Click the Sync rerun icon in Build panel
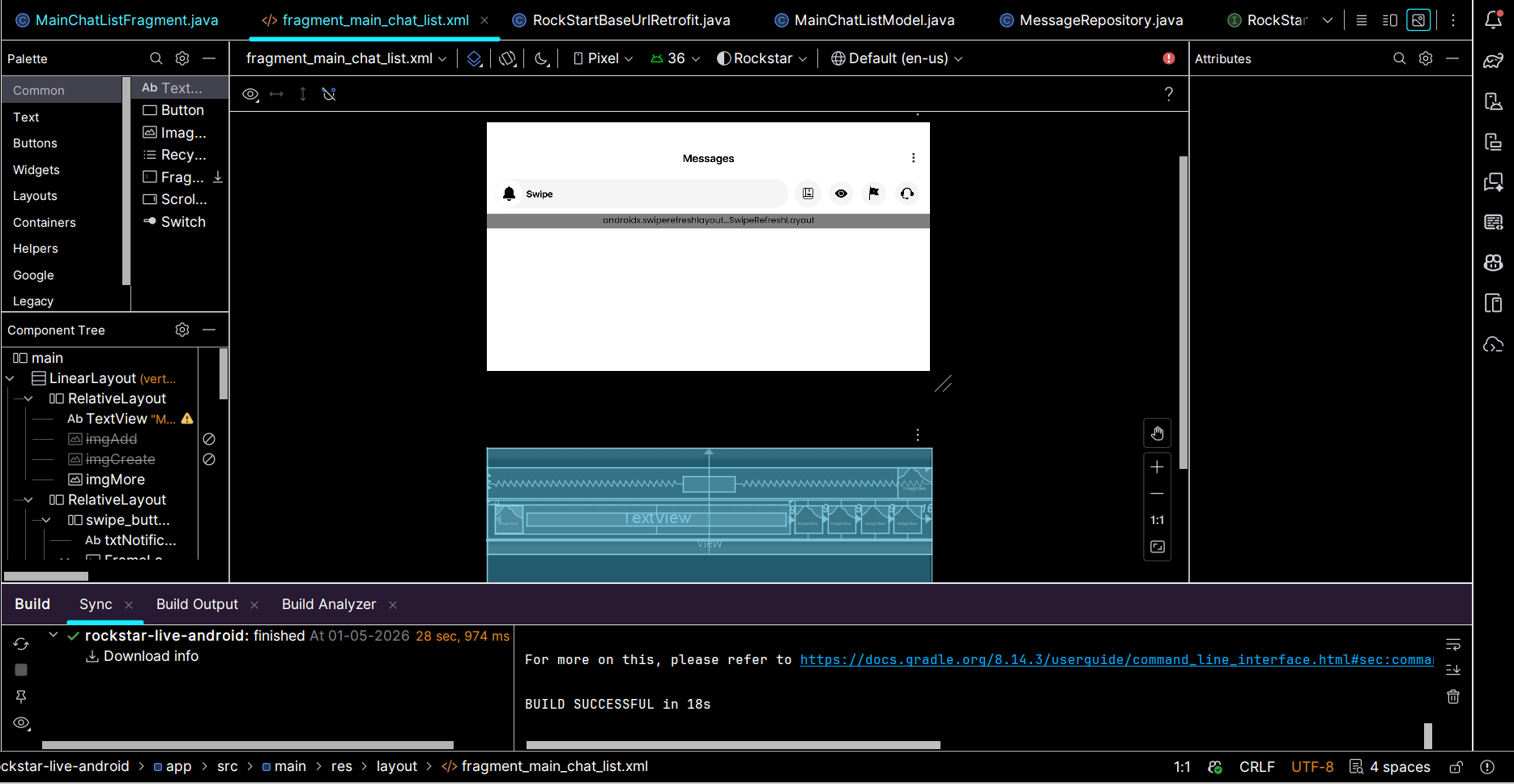The width and height of the screenshot is (1514, 784). point(21,644)
